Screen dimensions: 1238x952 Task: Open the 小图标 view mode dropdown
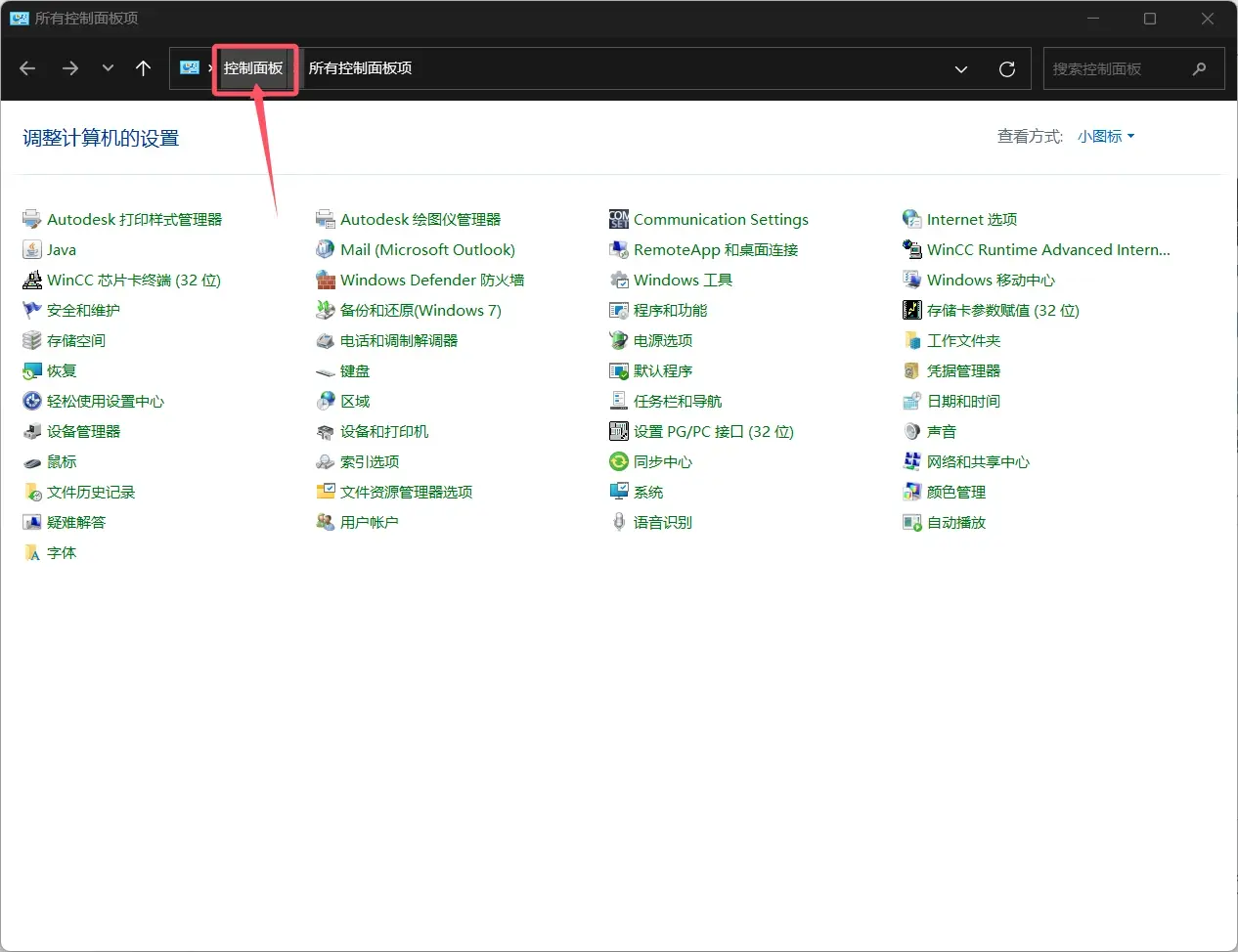tap(1106, 137)
